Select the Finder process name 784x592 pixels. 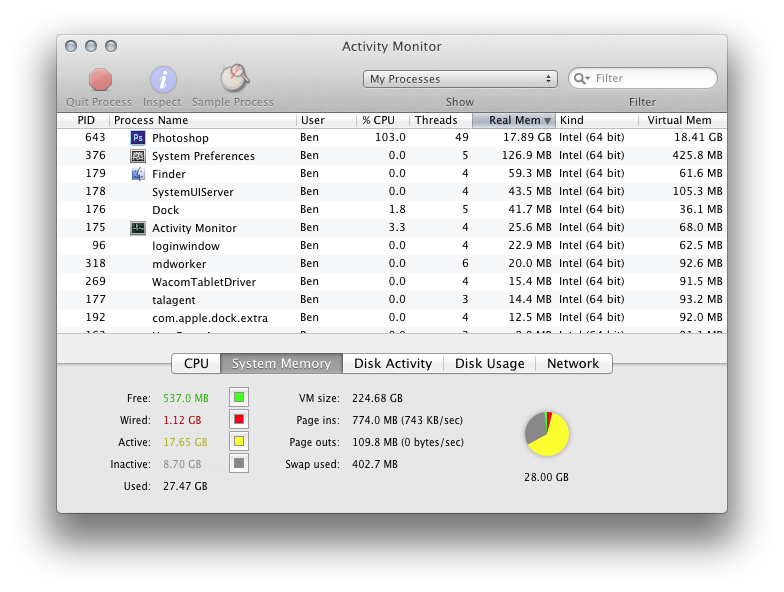168,174
